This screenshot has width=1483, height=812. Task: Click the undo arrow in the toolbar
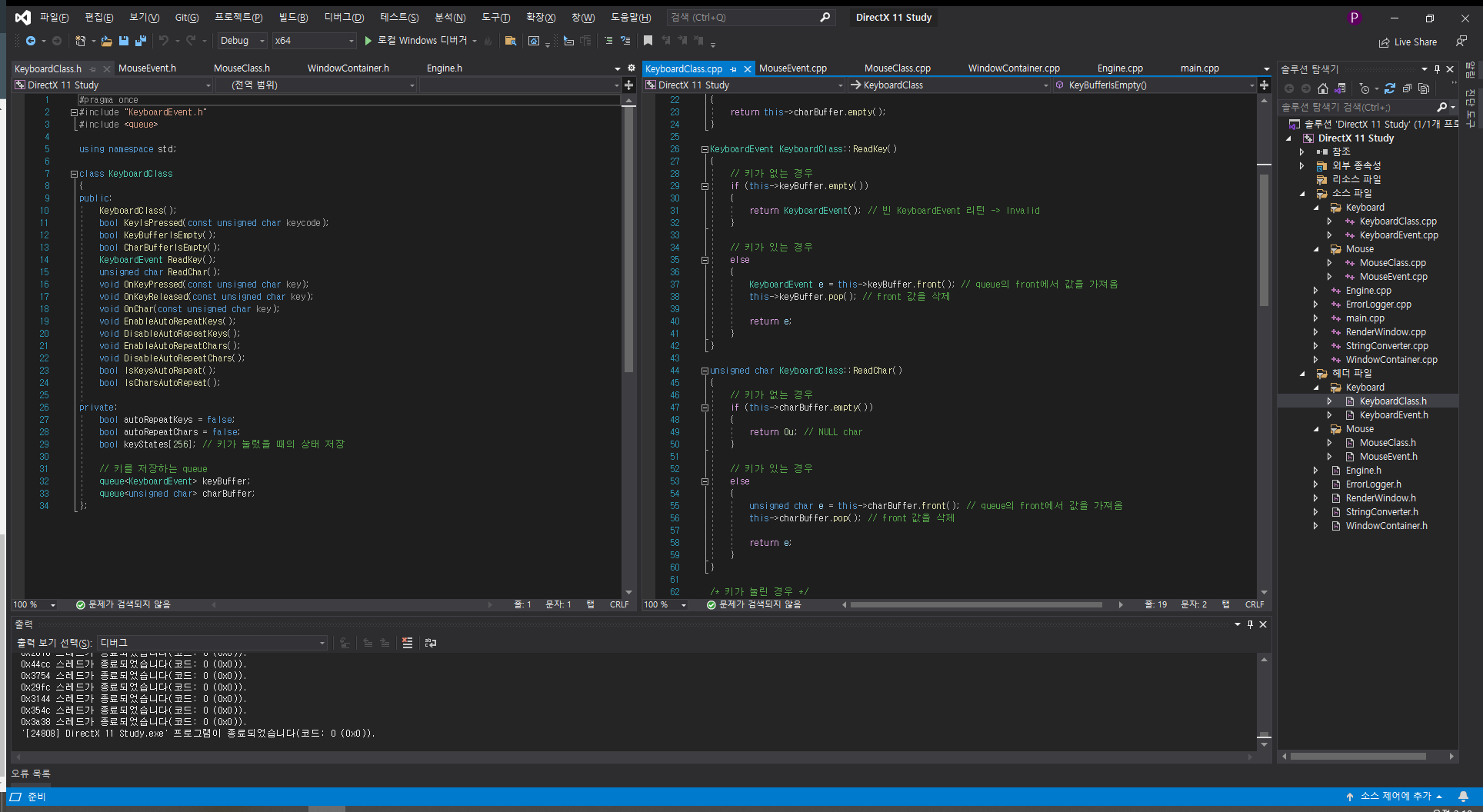163,41
